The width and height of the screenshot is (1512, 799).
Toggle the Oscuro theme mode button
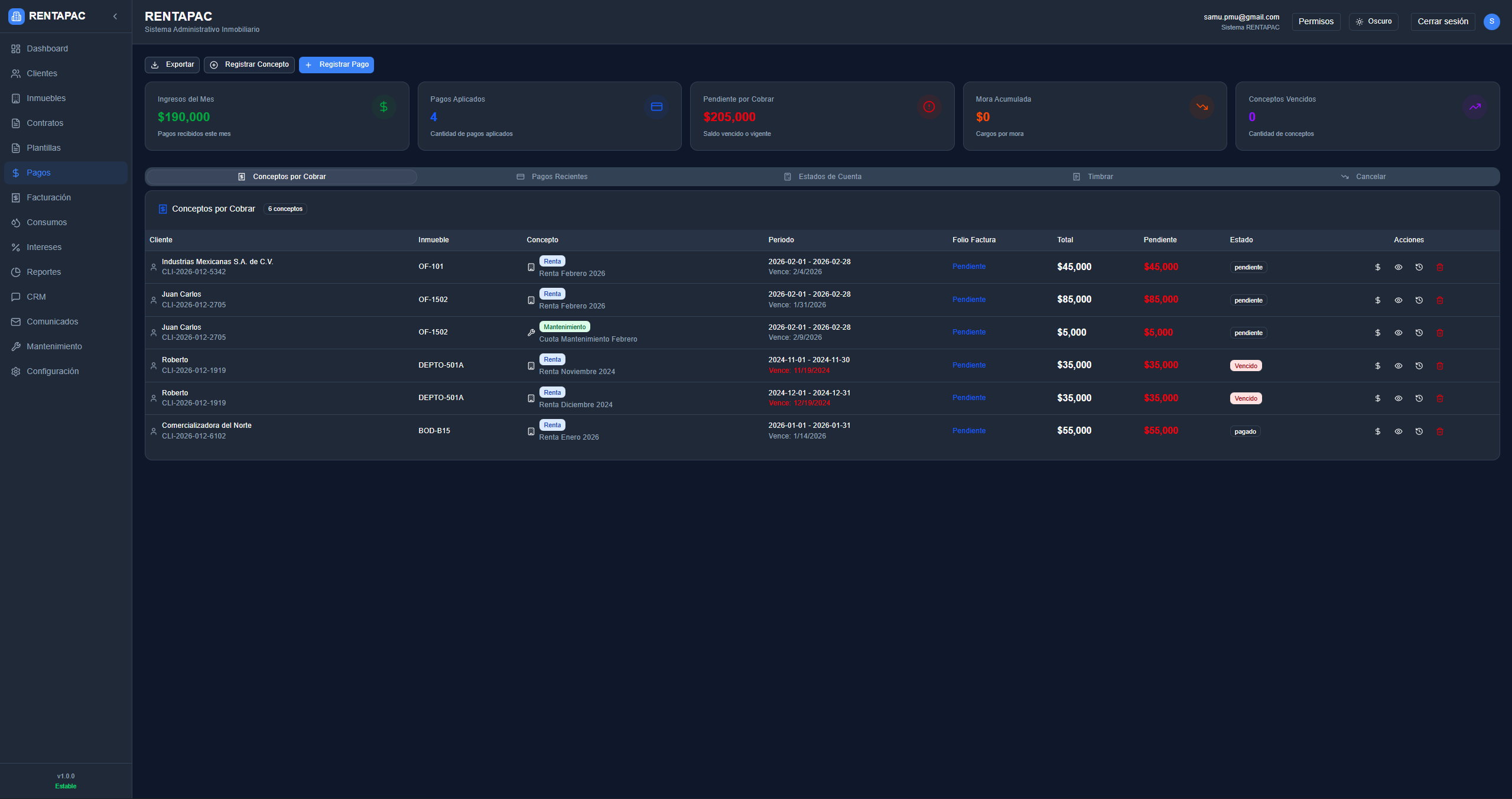[x=1373, y=21]
